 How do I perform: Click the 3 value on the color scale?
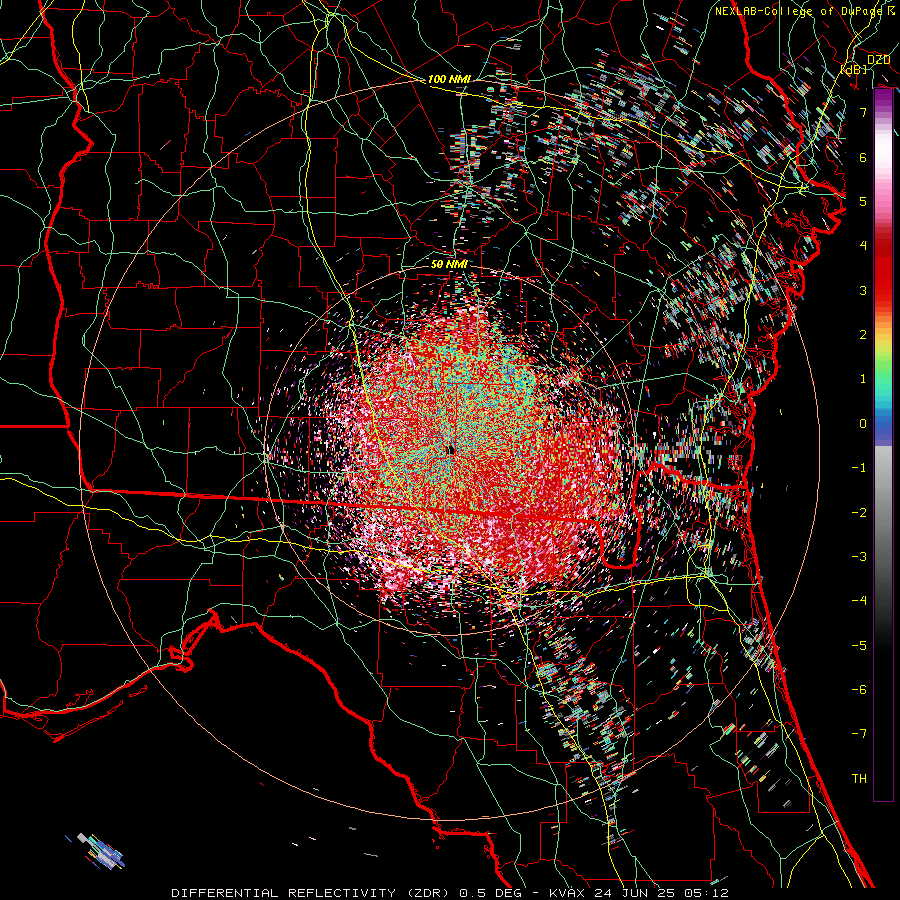click(863, 290)
